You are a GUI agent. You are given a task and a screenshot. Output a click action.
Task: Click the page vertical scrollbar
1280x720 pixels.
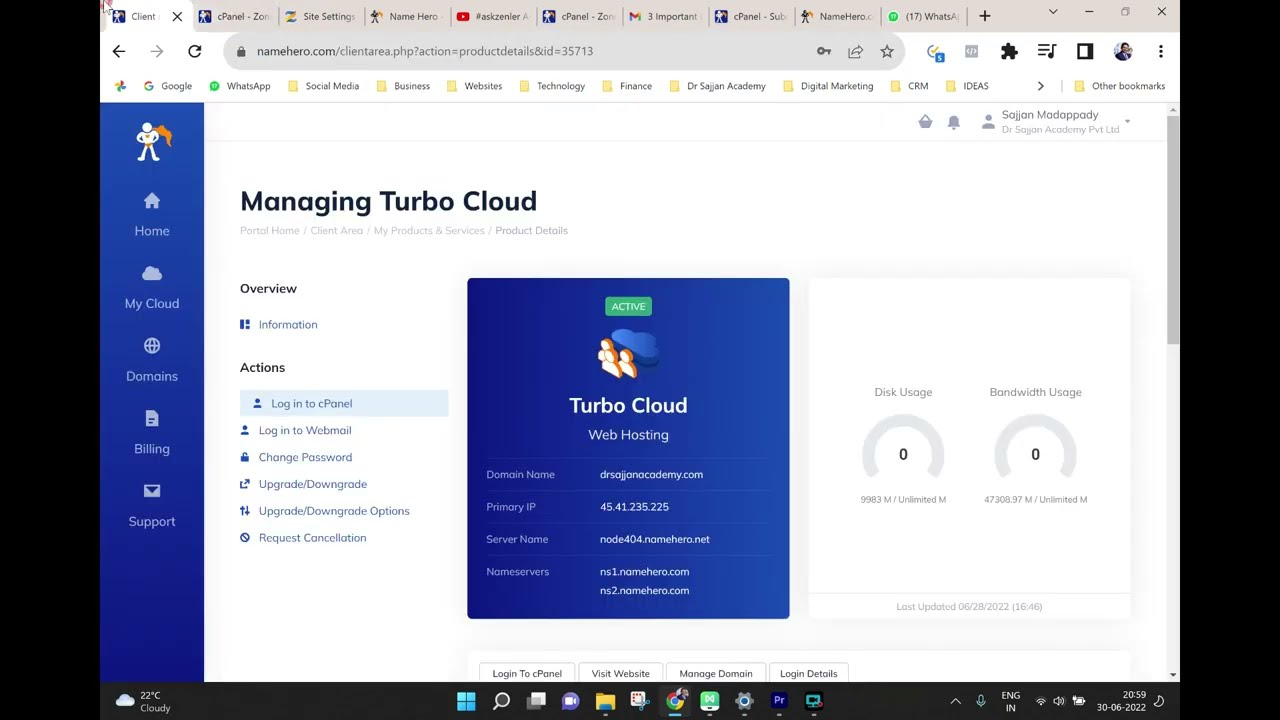pyautogui.click(x=1173, y=230)
